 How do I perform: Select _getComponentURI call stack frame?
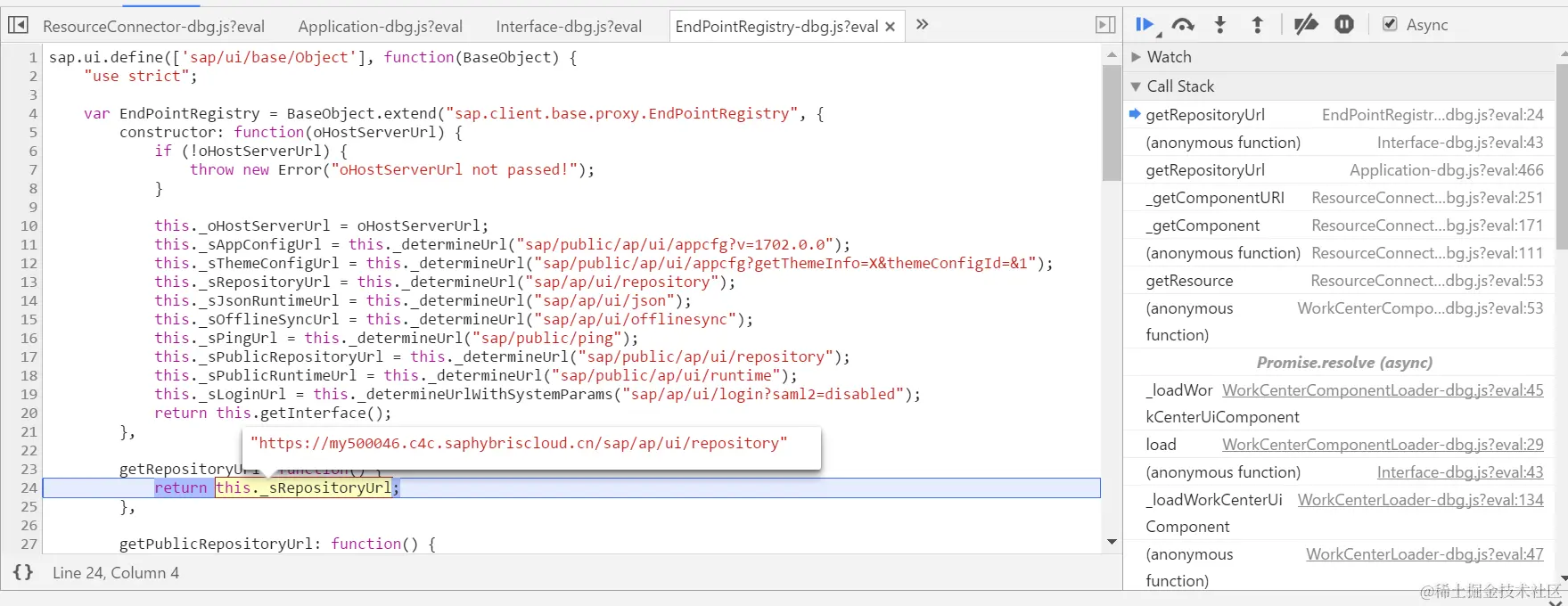pos(1339,198)
